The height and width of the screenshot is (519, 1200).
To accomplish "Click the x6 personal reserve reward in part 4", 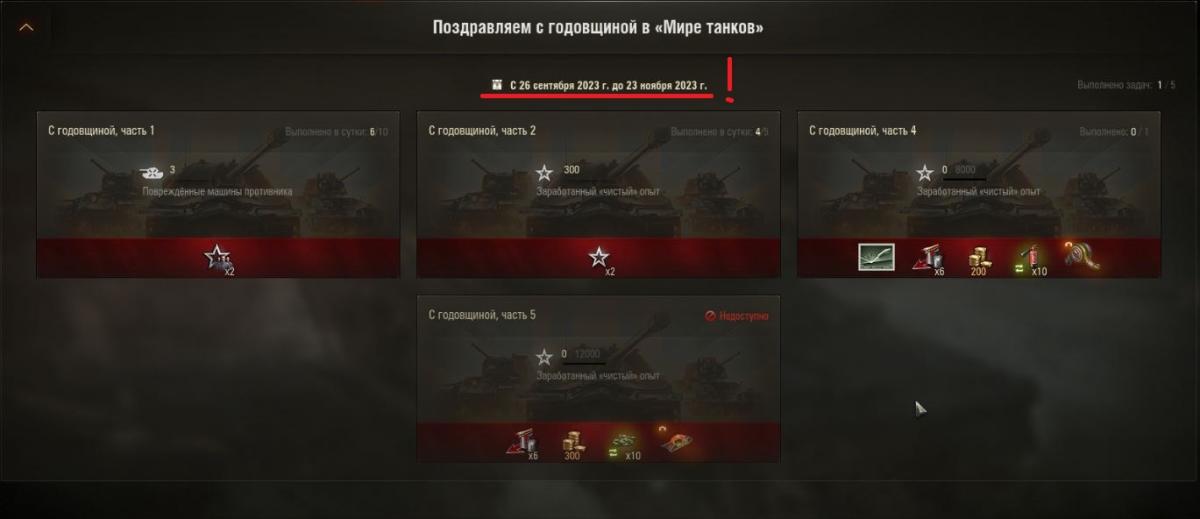I will point(928,259).
